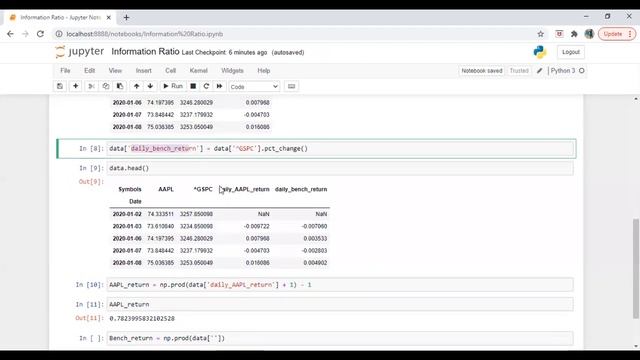
Task: Click the browser Update button
Action: coord(617,34)
